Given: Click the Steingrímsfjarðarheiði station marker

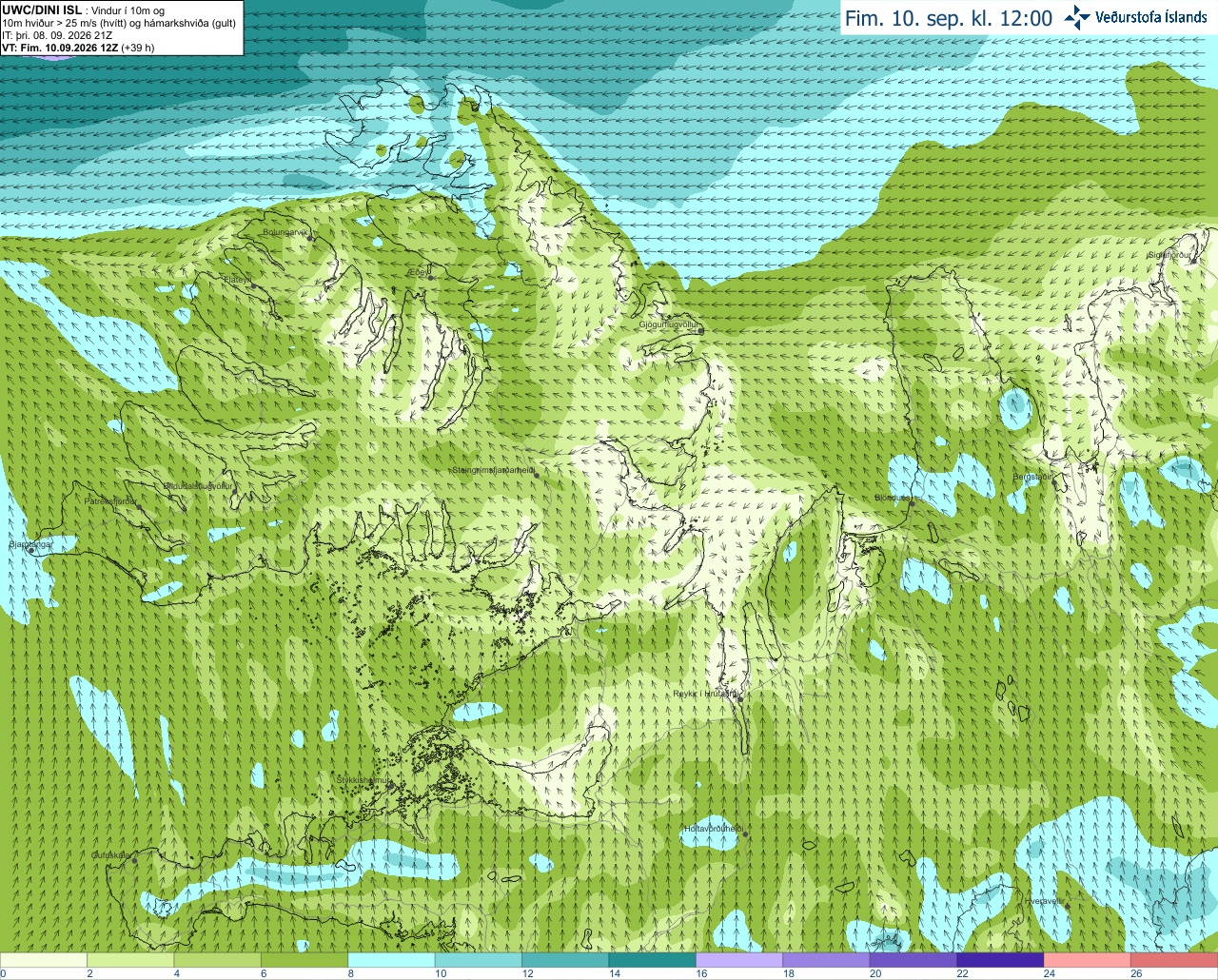Looking at the screenshot, I should (537, 475).
